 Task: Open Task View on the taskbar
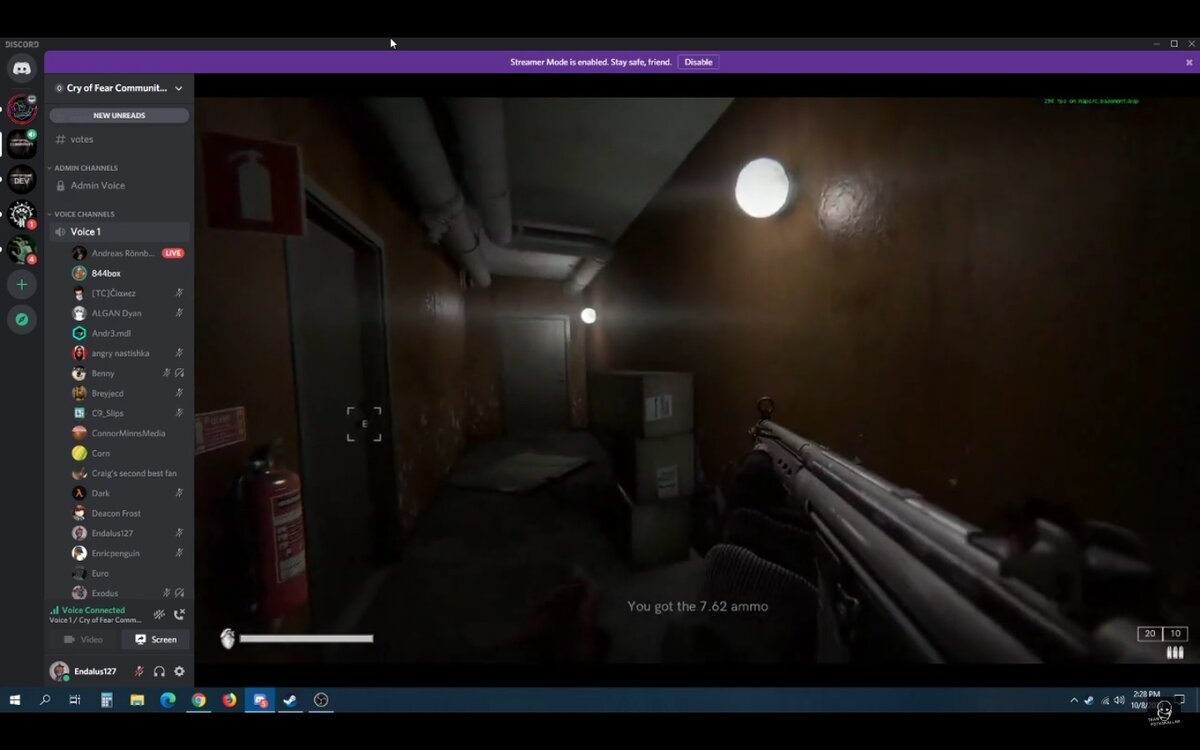(75, 700)
